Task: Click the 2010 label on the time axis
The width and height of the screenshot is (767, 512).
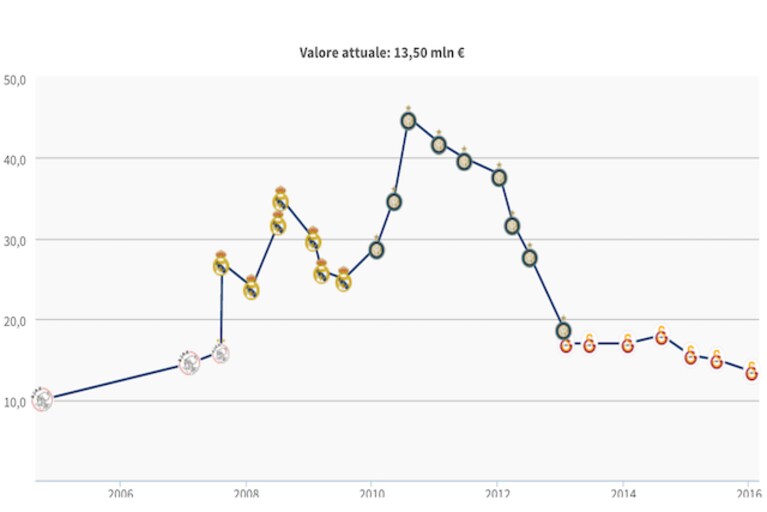Action: (372, 493)
